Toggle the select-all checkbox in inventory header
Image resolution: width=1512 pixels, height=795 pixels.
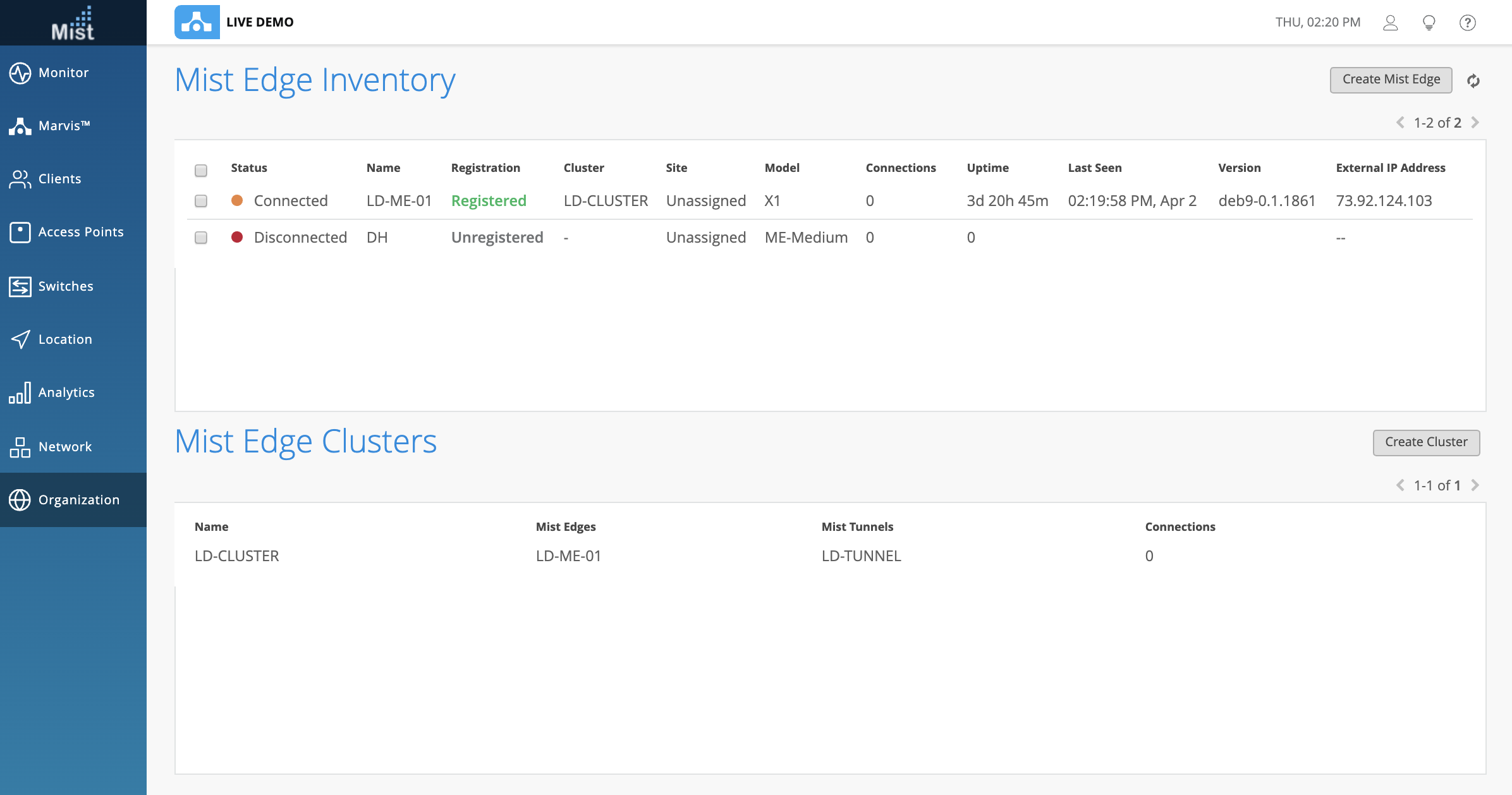(x=201, y=170)
